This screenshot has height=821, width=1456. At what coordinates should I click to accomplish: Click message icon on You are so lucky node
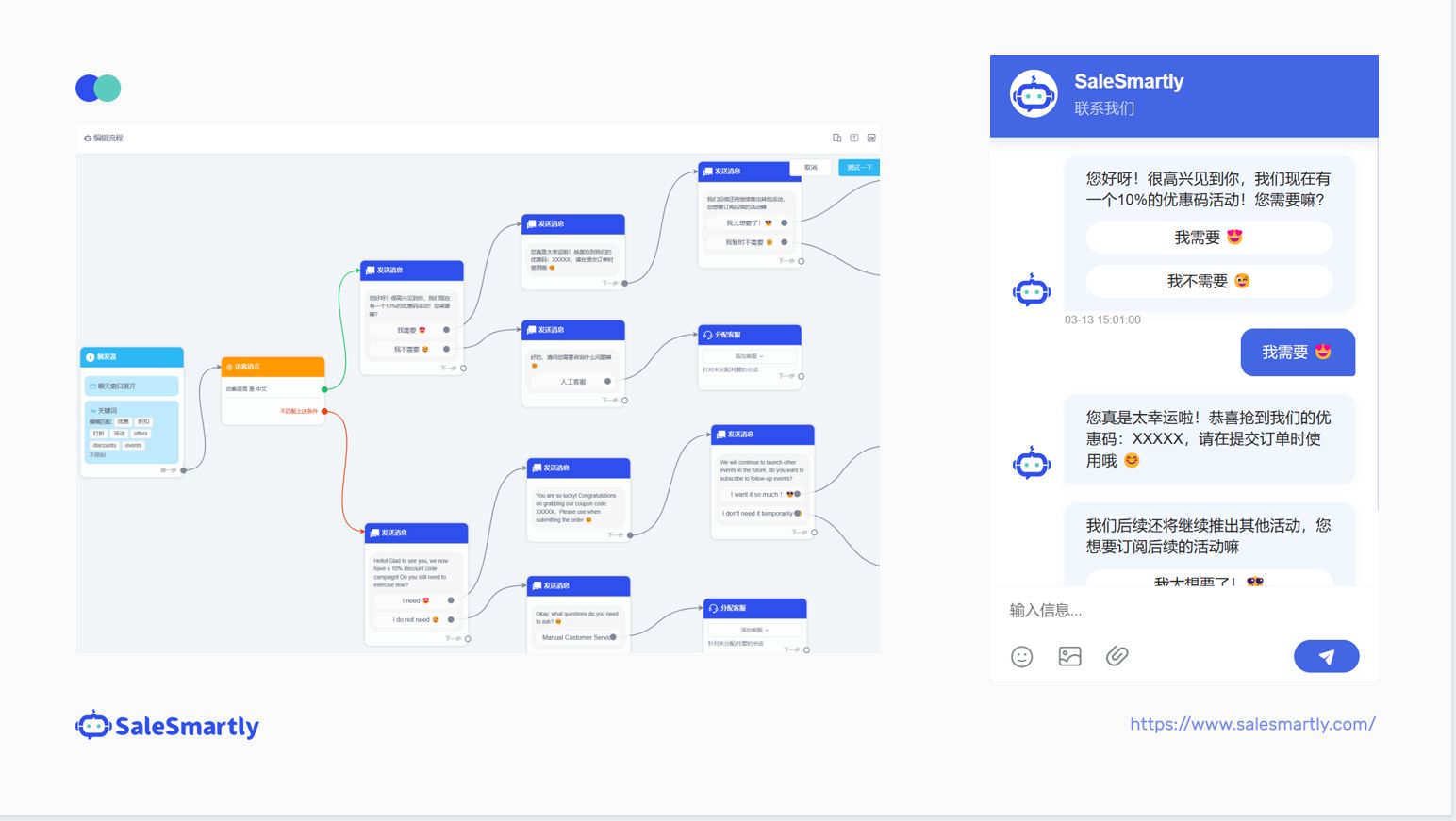[537, 468]
